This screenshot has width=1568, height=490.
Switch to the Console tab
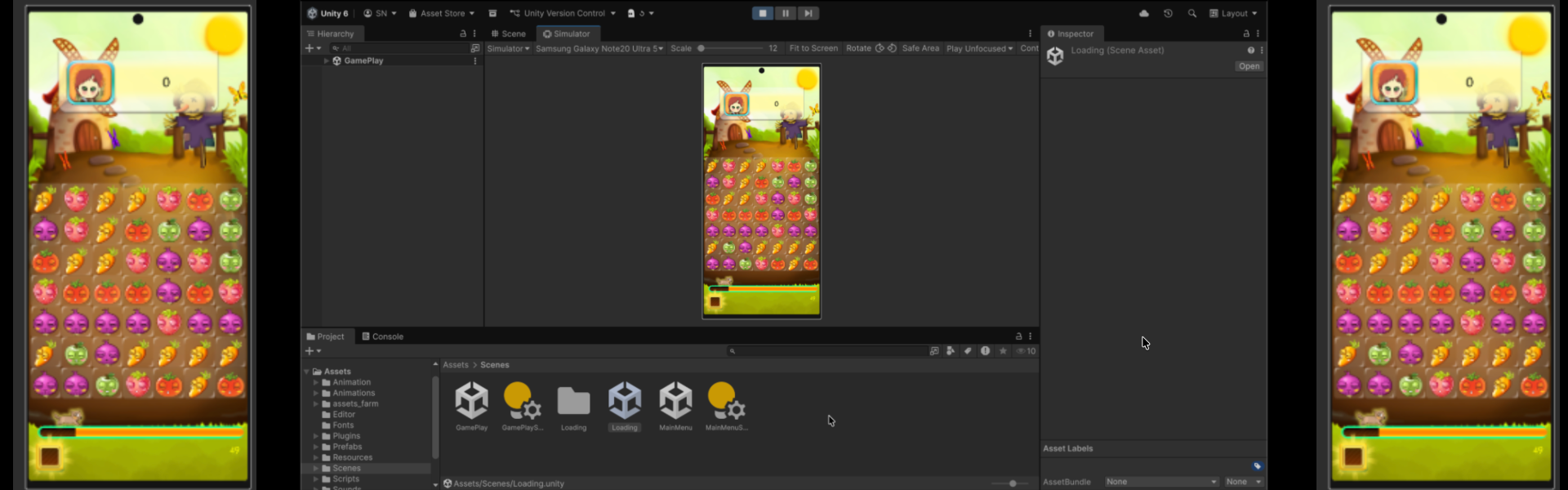[382, 336]
